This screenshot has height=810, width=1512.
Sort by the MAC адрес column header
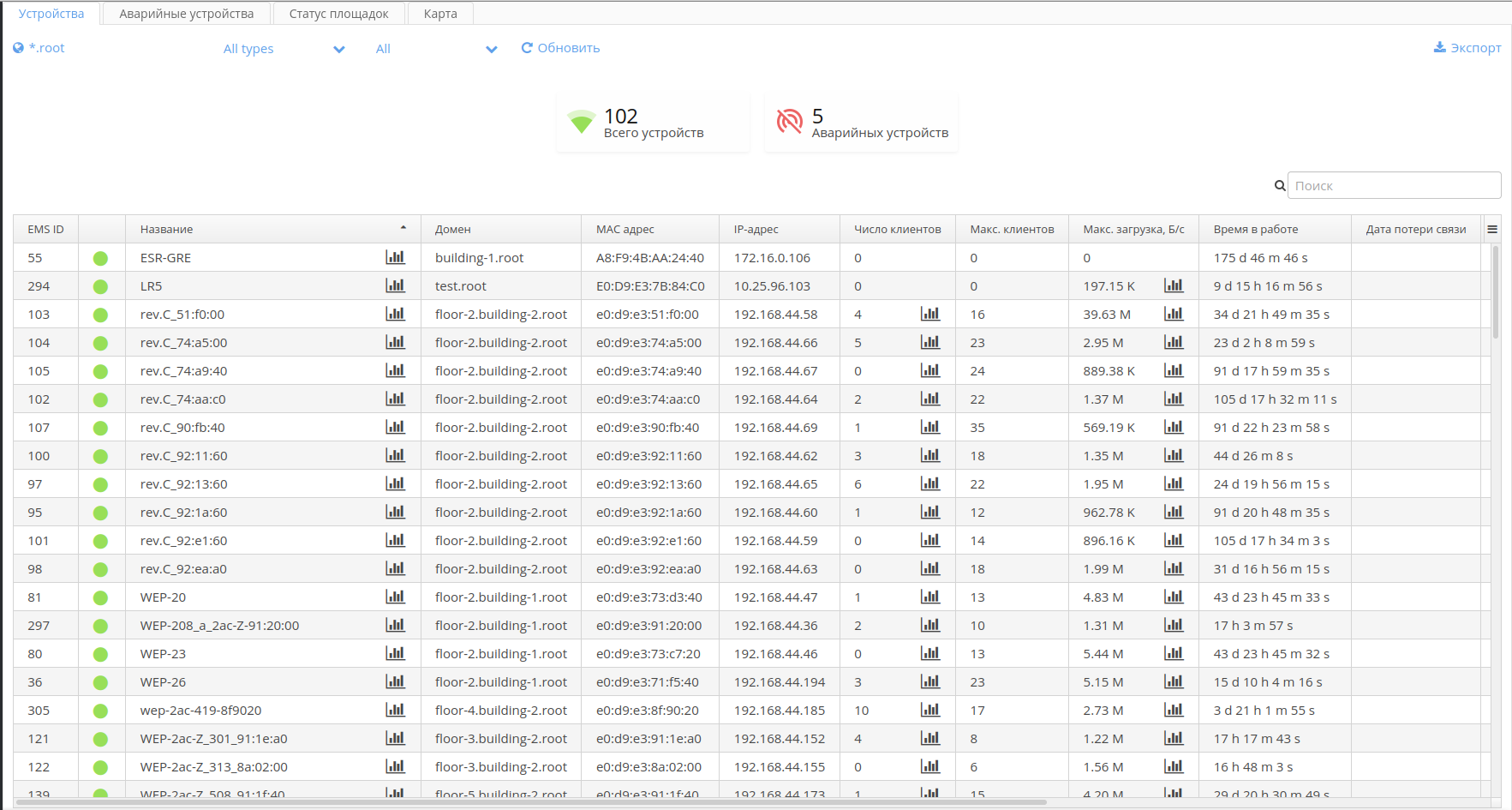click(x=650, y=229)
